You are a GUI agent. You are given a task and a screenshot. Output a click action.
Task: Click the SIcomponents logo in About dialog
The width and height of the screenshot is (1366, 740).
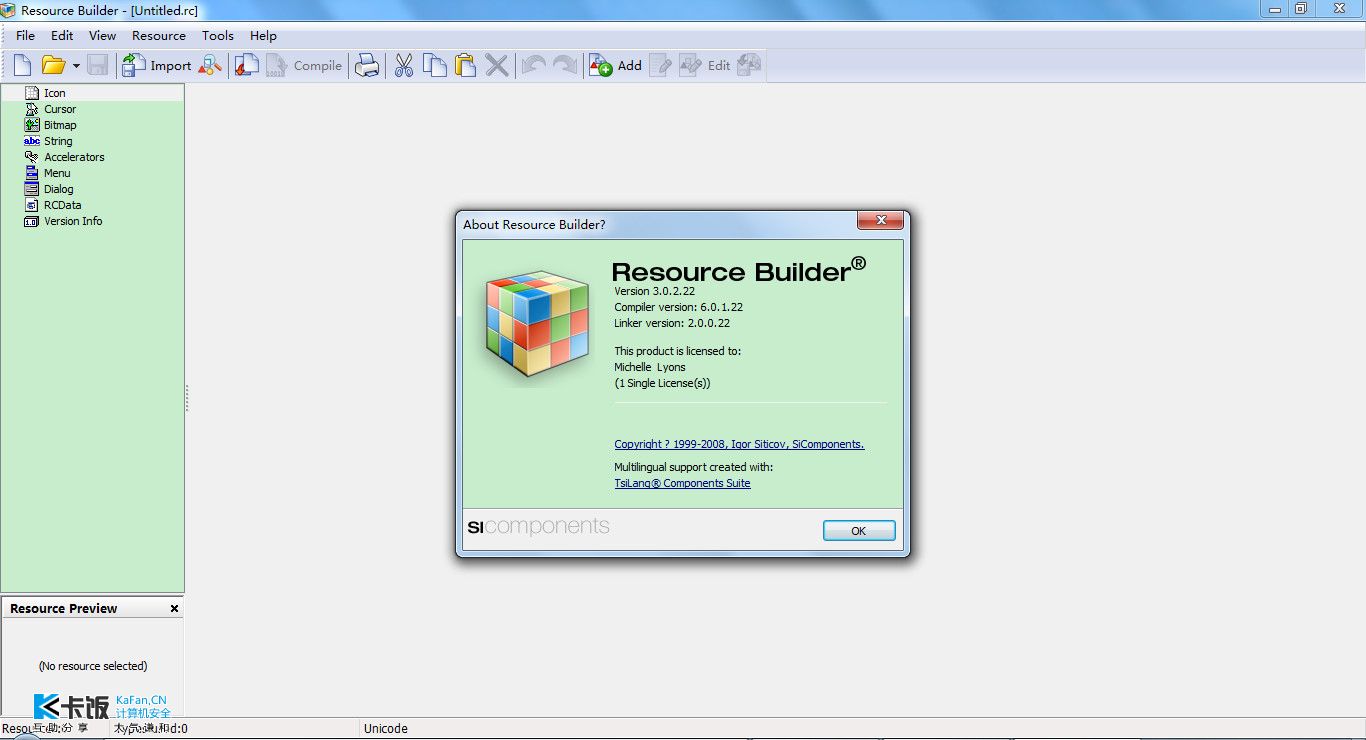click(x=538, y=527)
